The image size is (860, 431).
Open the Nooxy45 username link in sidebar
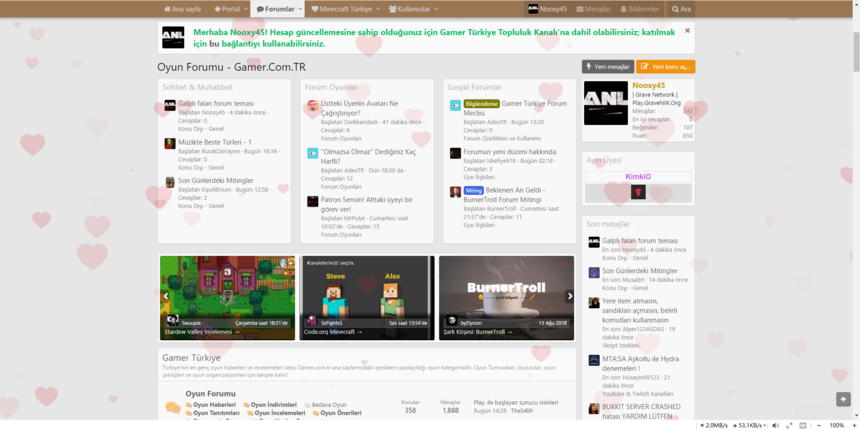point(648,86)
